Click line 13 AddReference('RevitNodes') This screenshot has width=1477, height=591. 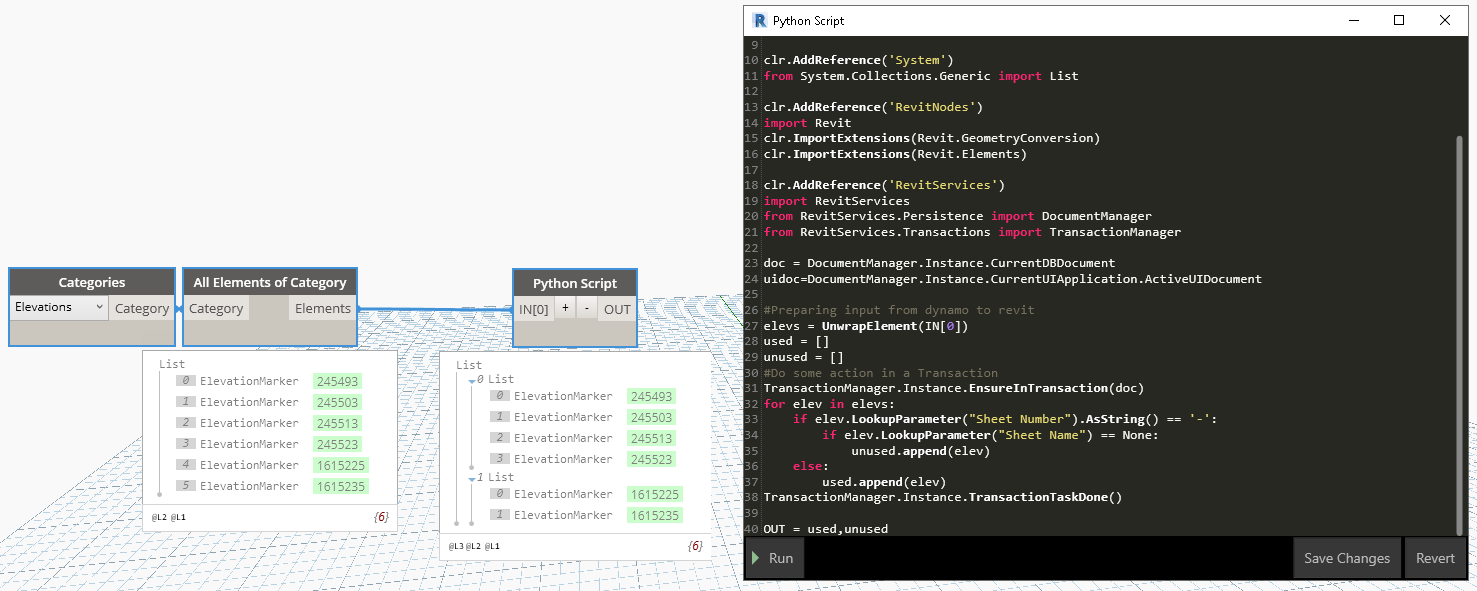(x=874, y=107)
